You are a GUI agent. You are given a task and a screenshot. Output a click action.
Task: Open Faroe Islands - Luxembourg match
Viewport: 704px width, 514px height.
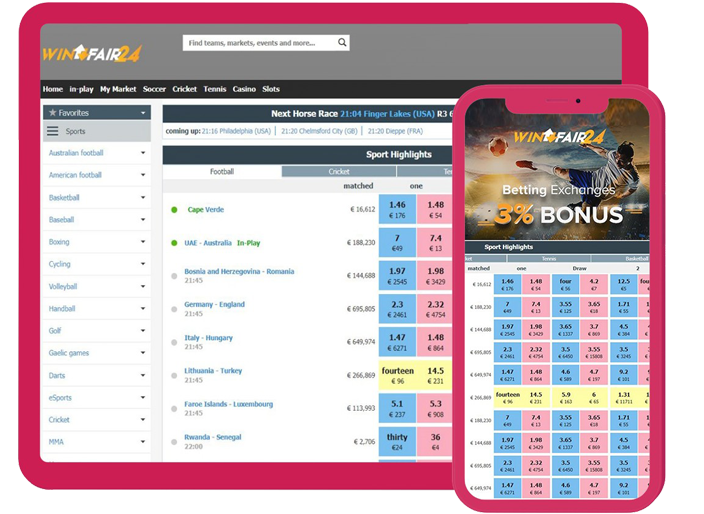tap(229, 404)
